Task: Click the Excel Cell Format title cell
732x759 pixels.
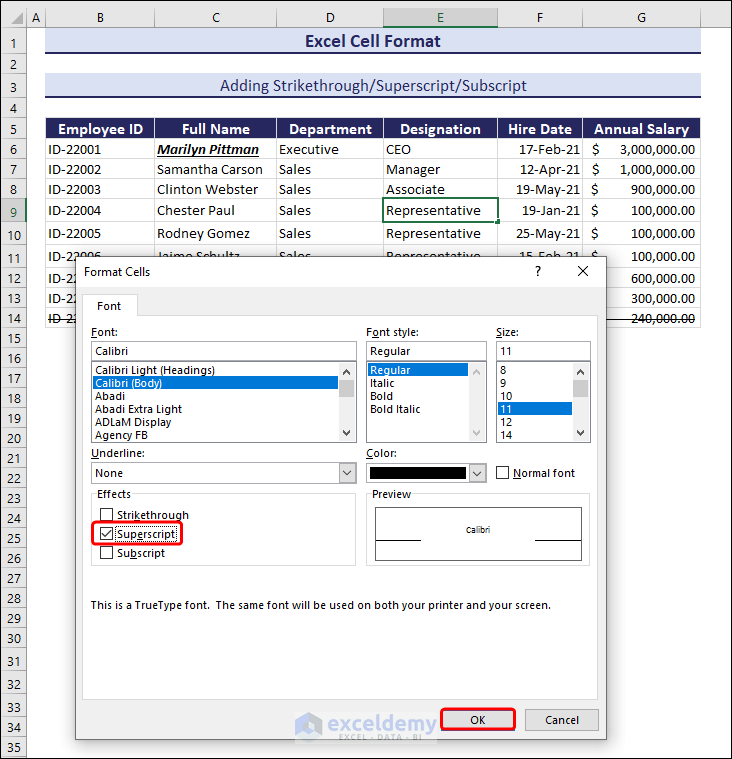Action: click(x=373, y=41)
